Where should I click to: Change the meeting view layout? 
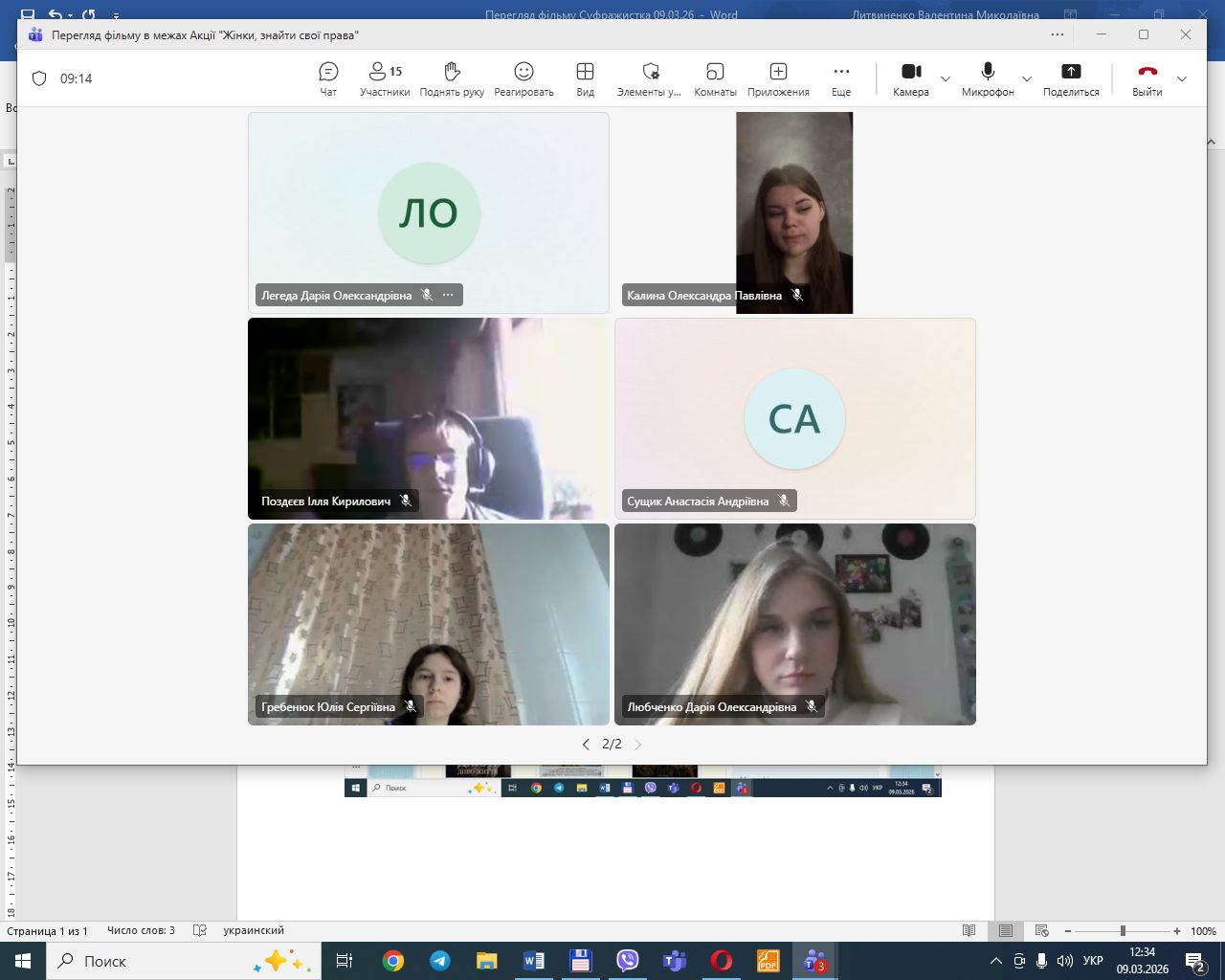pos(585,78)
